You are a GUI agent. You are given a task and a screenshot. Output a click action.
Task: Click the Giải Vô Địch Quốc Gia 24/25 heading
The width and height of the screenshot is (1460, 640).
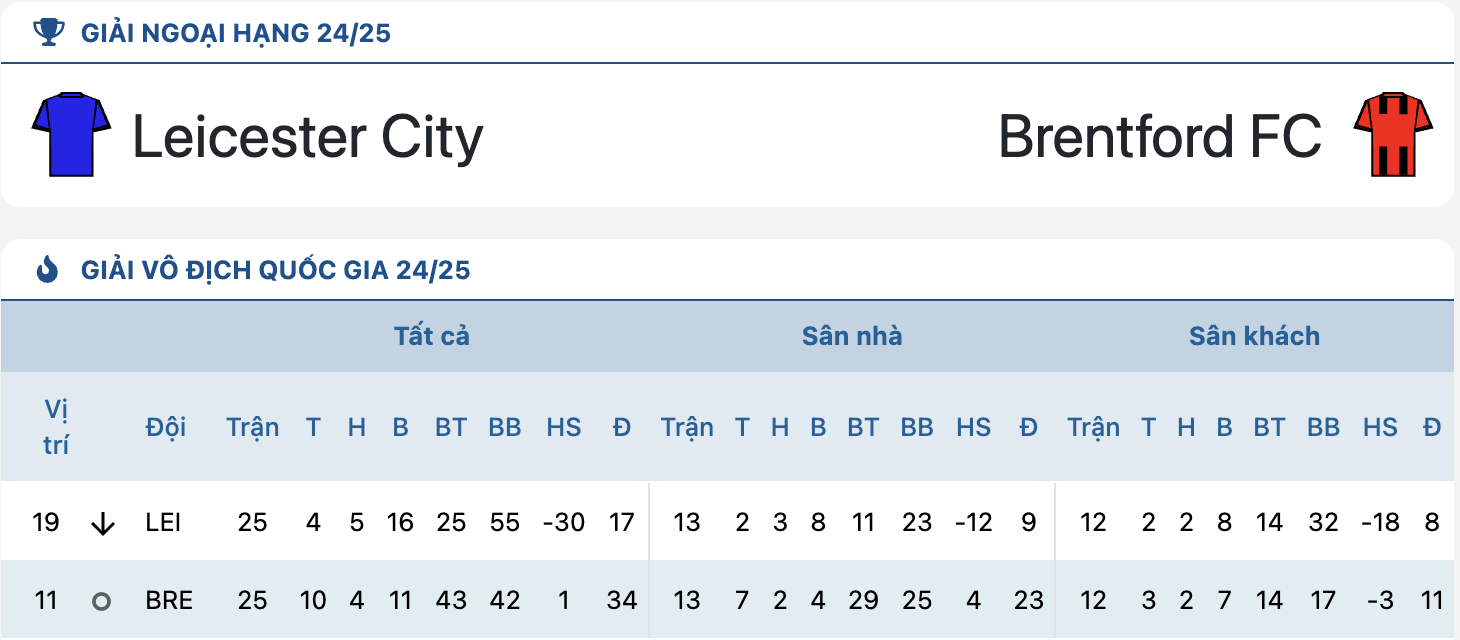pos(276,270)
